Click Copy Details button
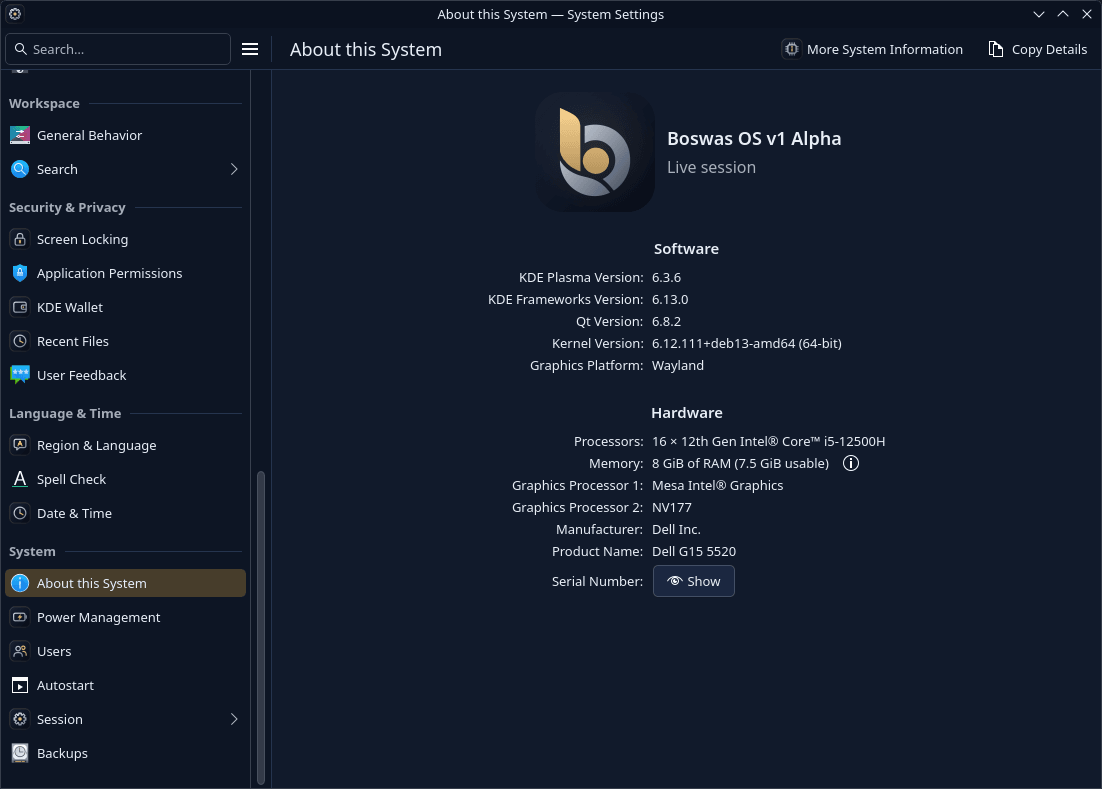Image resolution: width=1102 pixels, height=789 pixels. pyautogui.click(x=1037, y=49)
